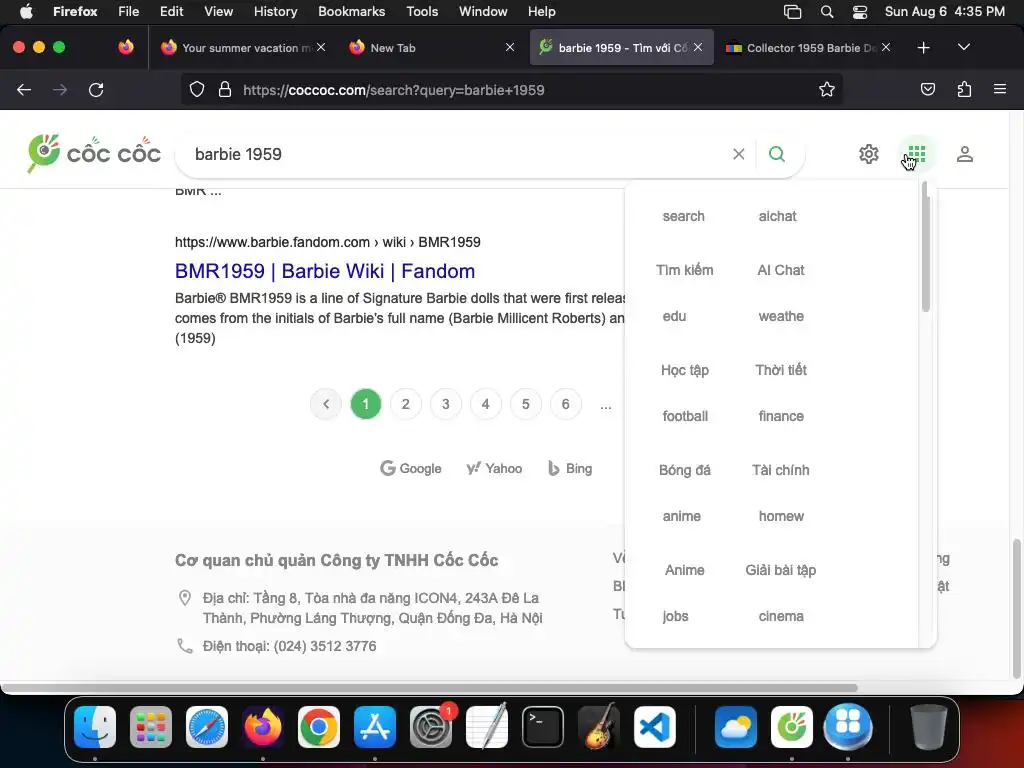Expand the list all tabs chevron

tap(964, 47)
